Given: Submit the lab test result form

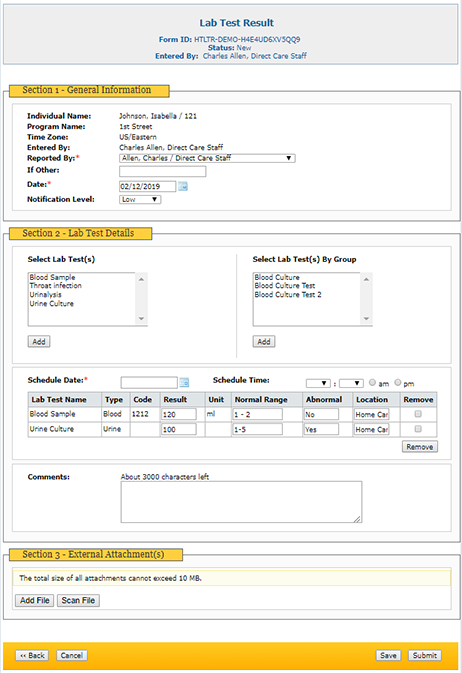Looking at the screenshot, I should (x=425, y=655).
